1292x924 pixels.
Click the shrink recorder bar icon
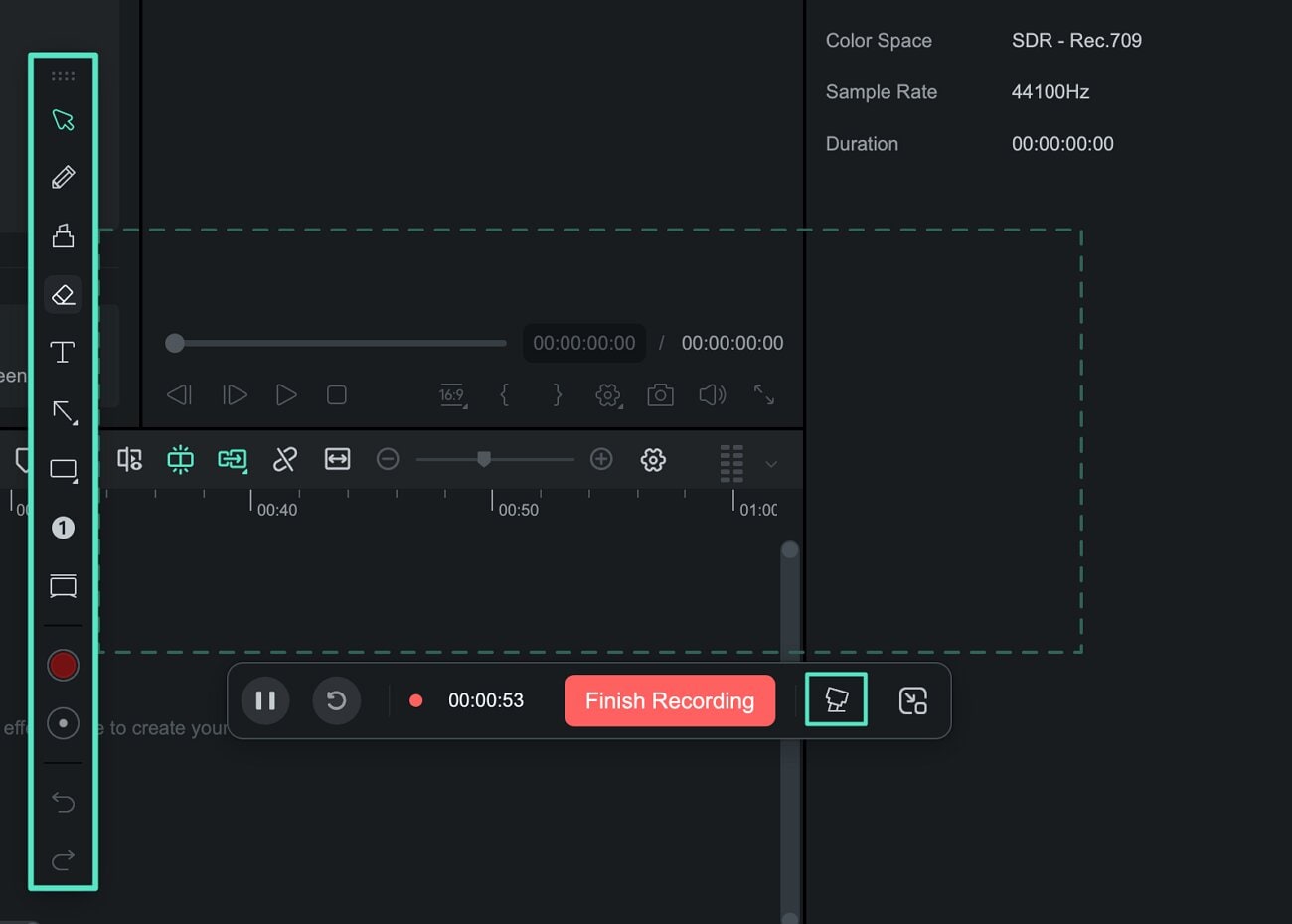coord(912,700)
